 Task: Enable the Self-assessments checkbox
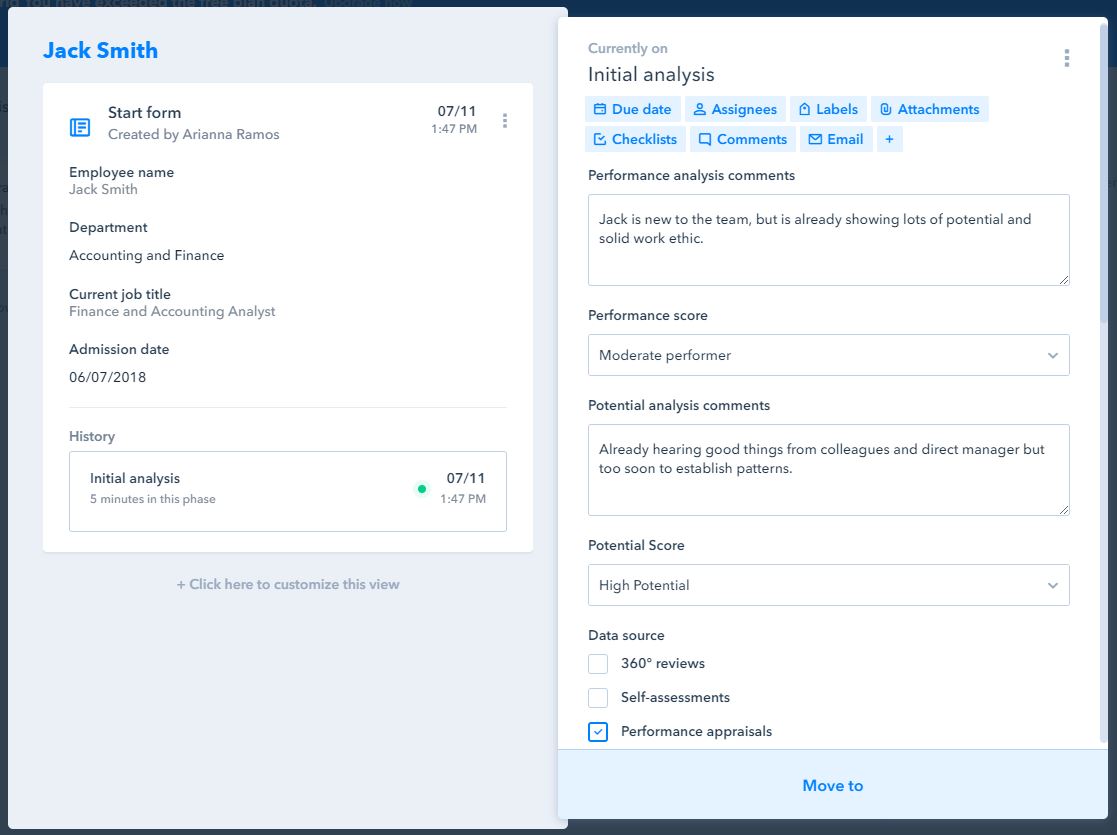point(598,698)
